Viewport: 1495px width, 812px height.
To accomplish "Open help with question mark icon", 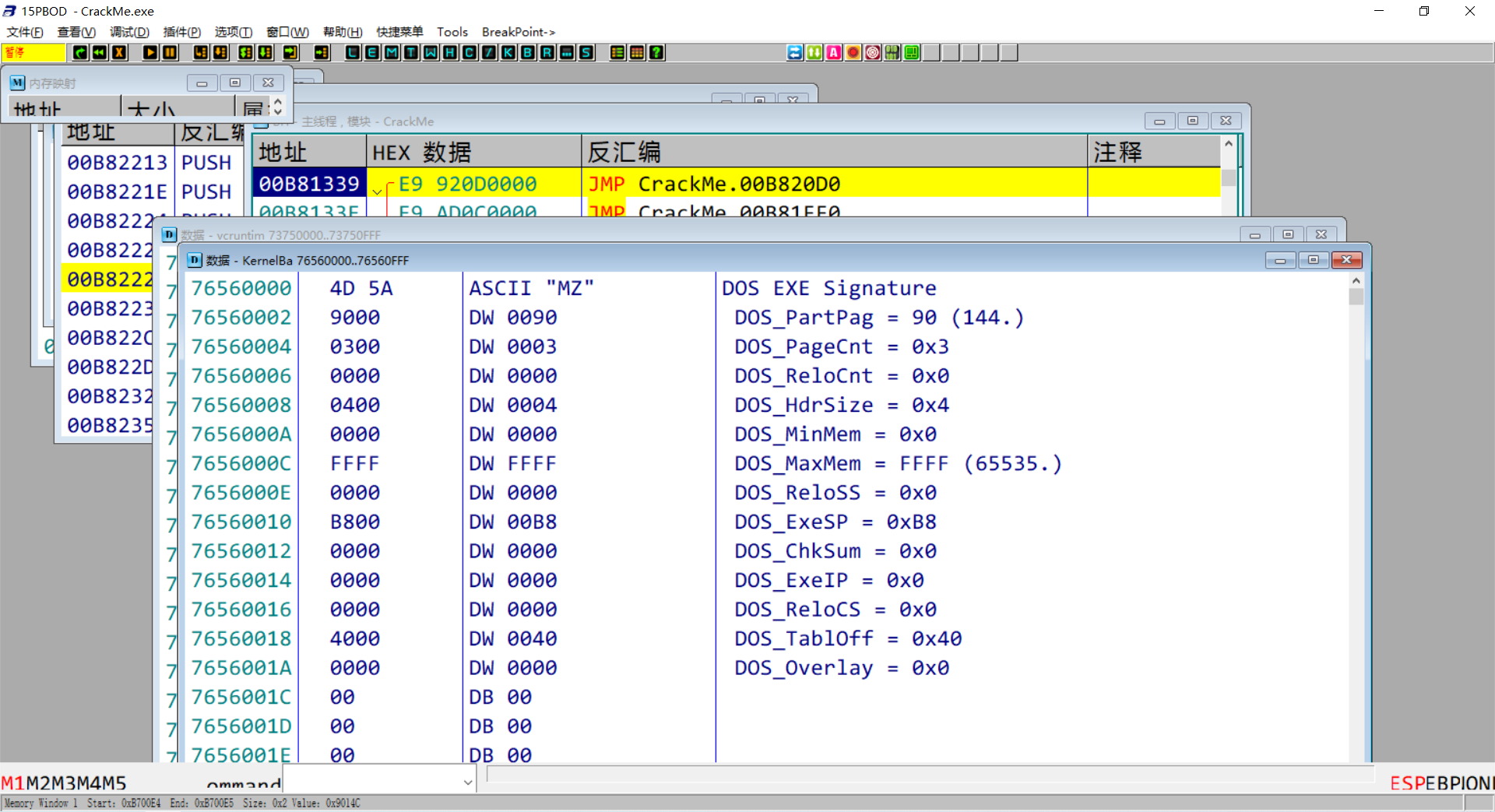I will pyautogui.click(x=656, y=52).
